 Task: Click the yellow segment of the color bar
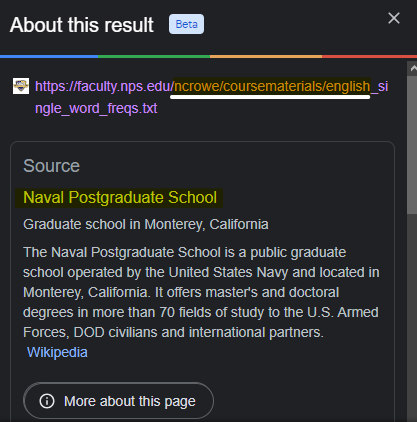pyautogui.click(x=266, y=57)
